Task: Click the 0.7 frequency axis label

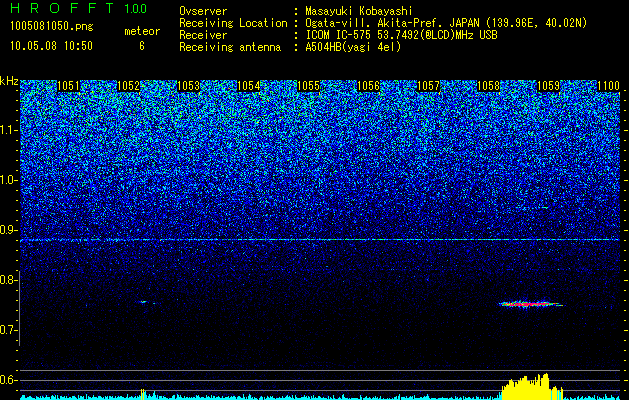Action: click(x=9, y=330)
